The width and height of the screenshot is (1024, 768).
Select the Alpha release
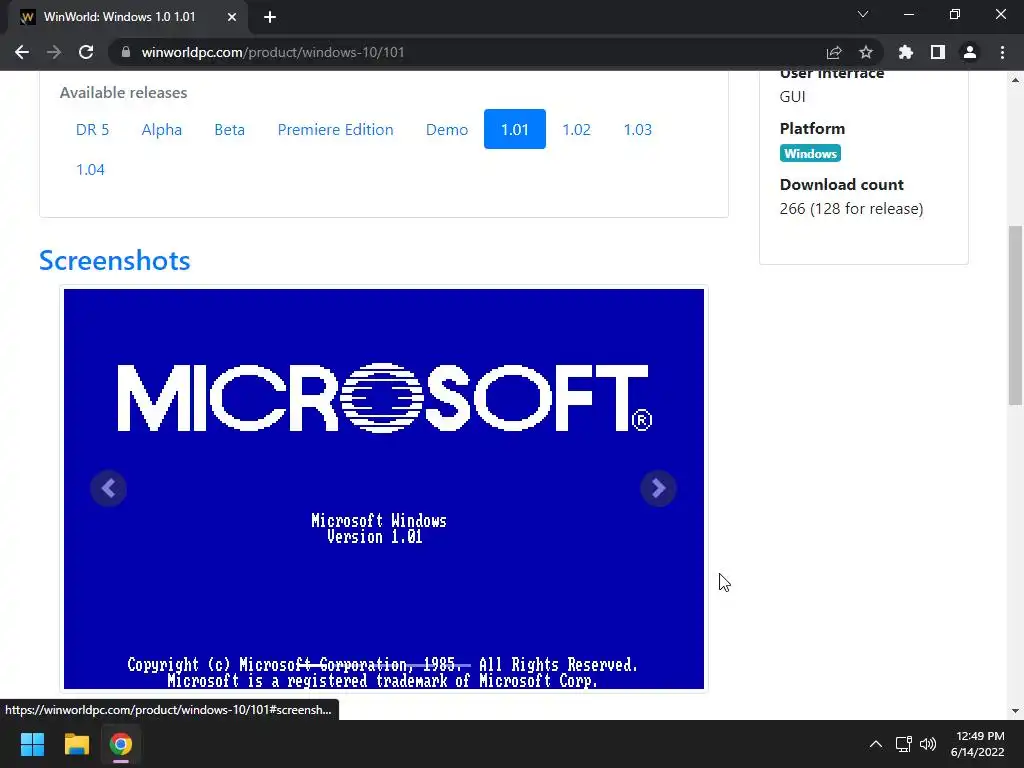click(162, 129)
